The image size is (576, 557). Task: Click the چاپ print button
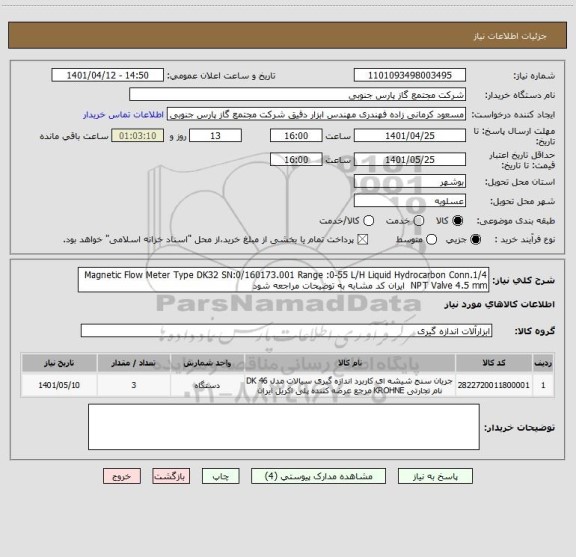pyautogui.click(x=221, y=476)
